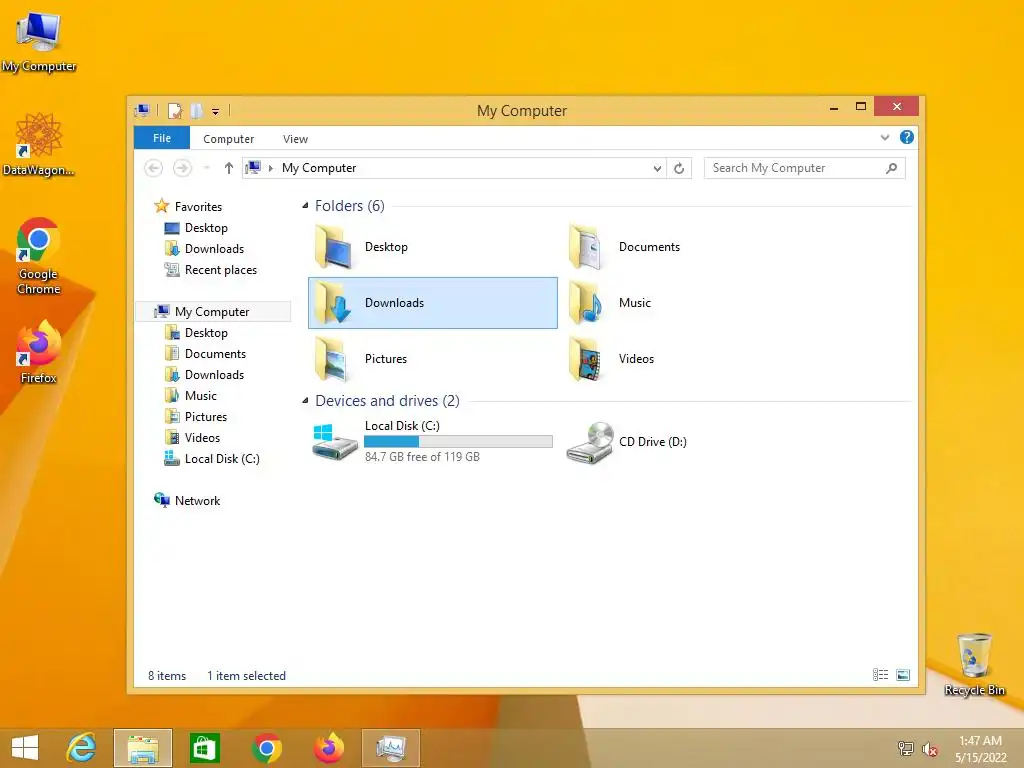Select Downloads under My Computer tree

[x=214, y=375]
